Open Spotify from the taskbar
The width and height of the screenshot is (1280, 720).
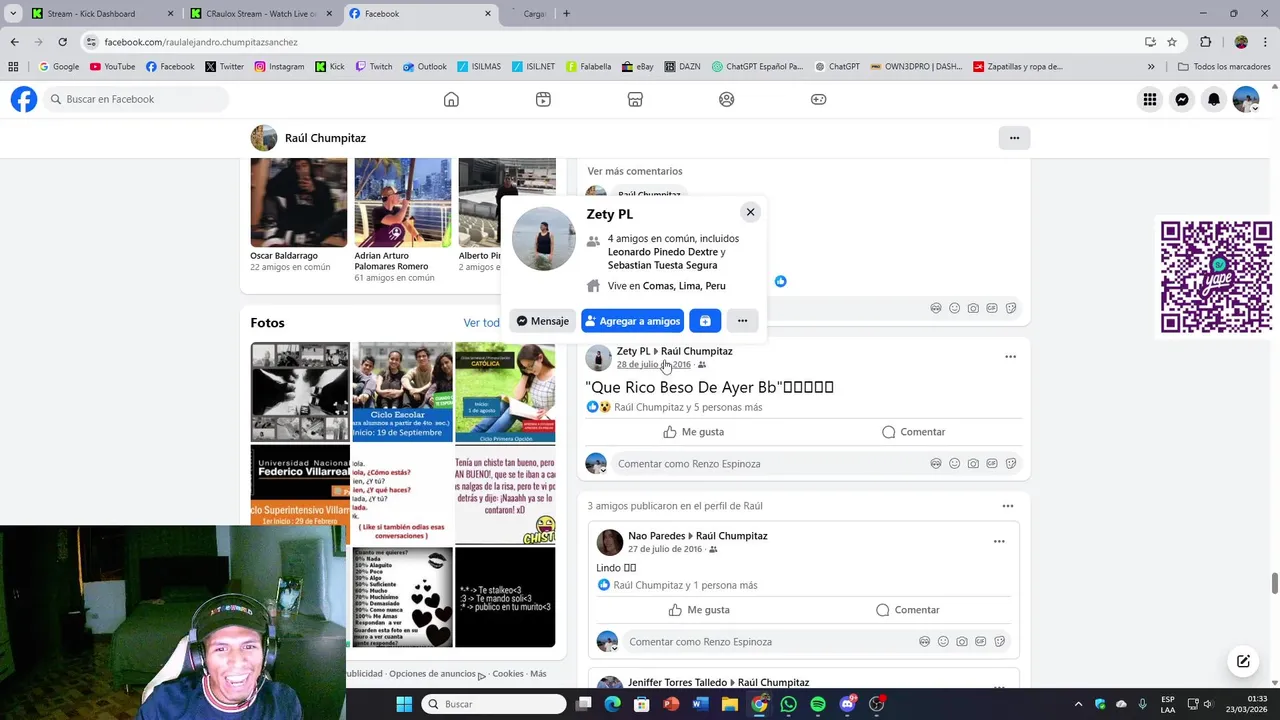pyautogui.click(x=818, y=704)
